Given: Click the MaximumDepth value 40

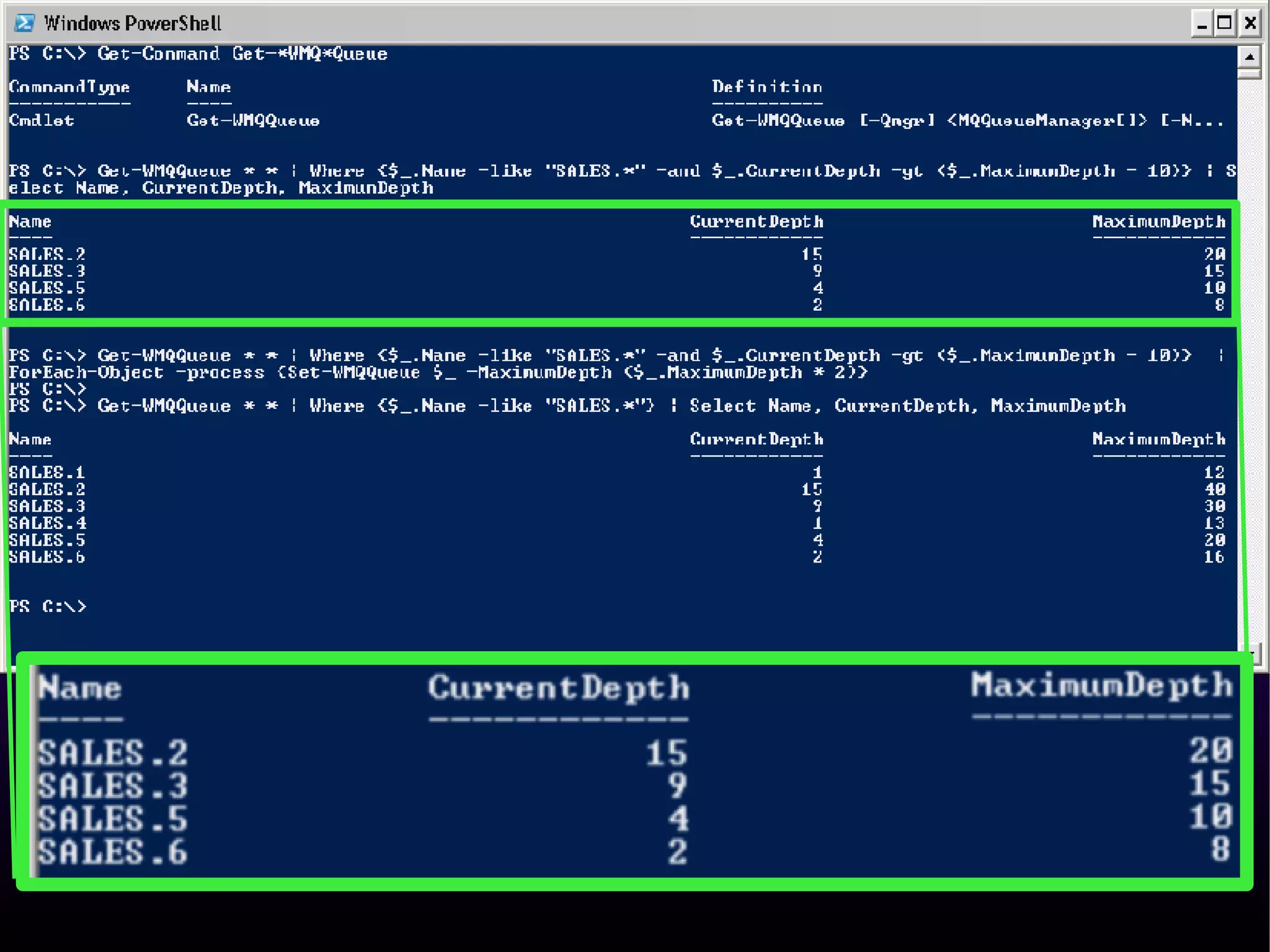Looking at the screenshot, I should (x=1214, y=489).
